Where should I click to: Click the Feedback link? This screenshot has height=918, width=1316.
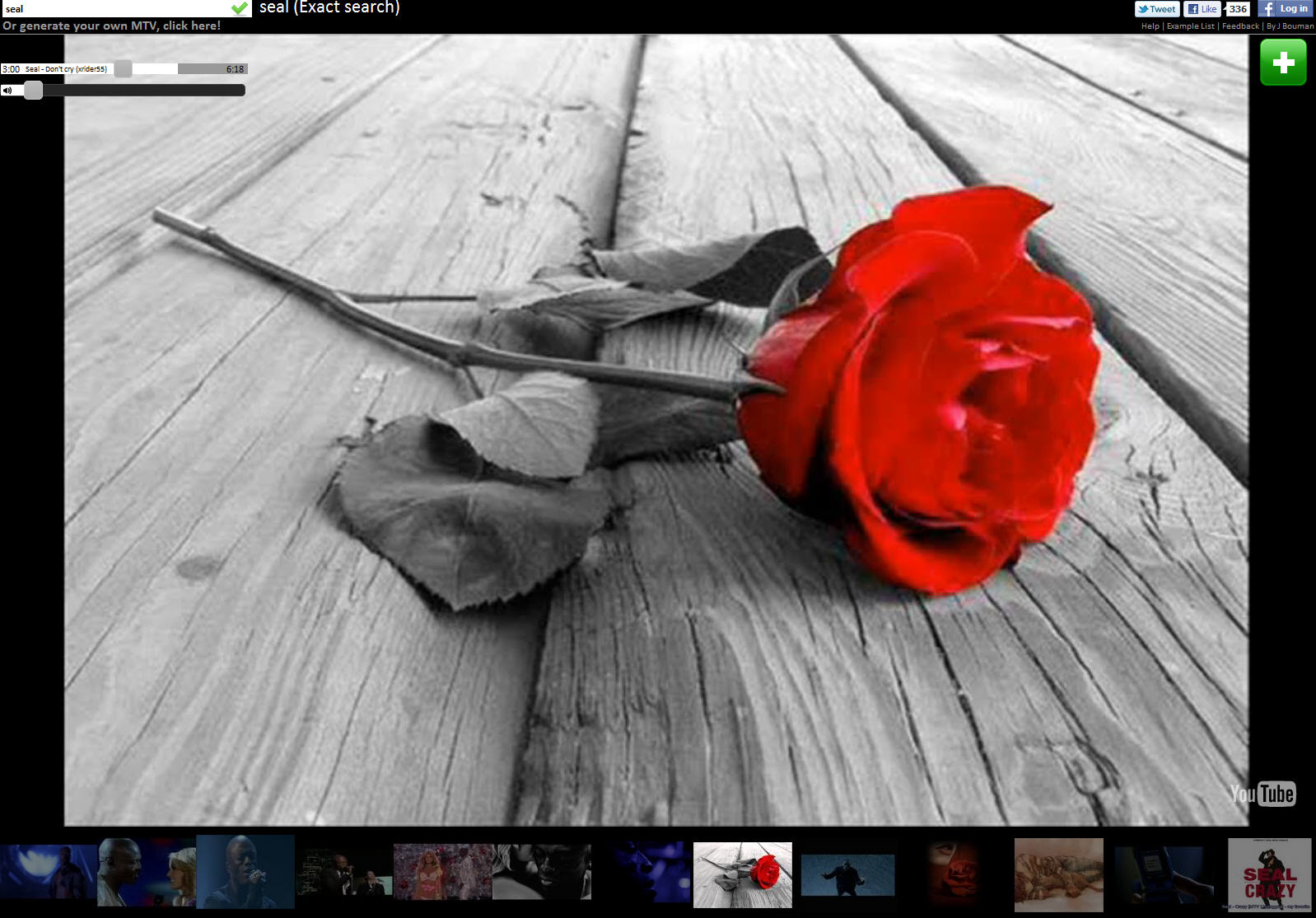click(x=1240, y=26)
